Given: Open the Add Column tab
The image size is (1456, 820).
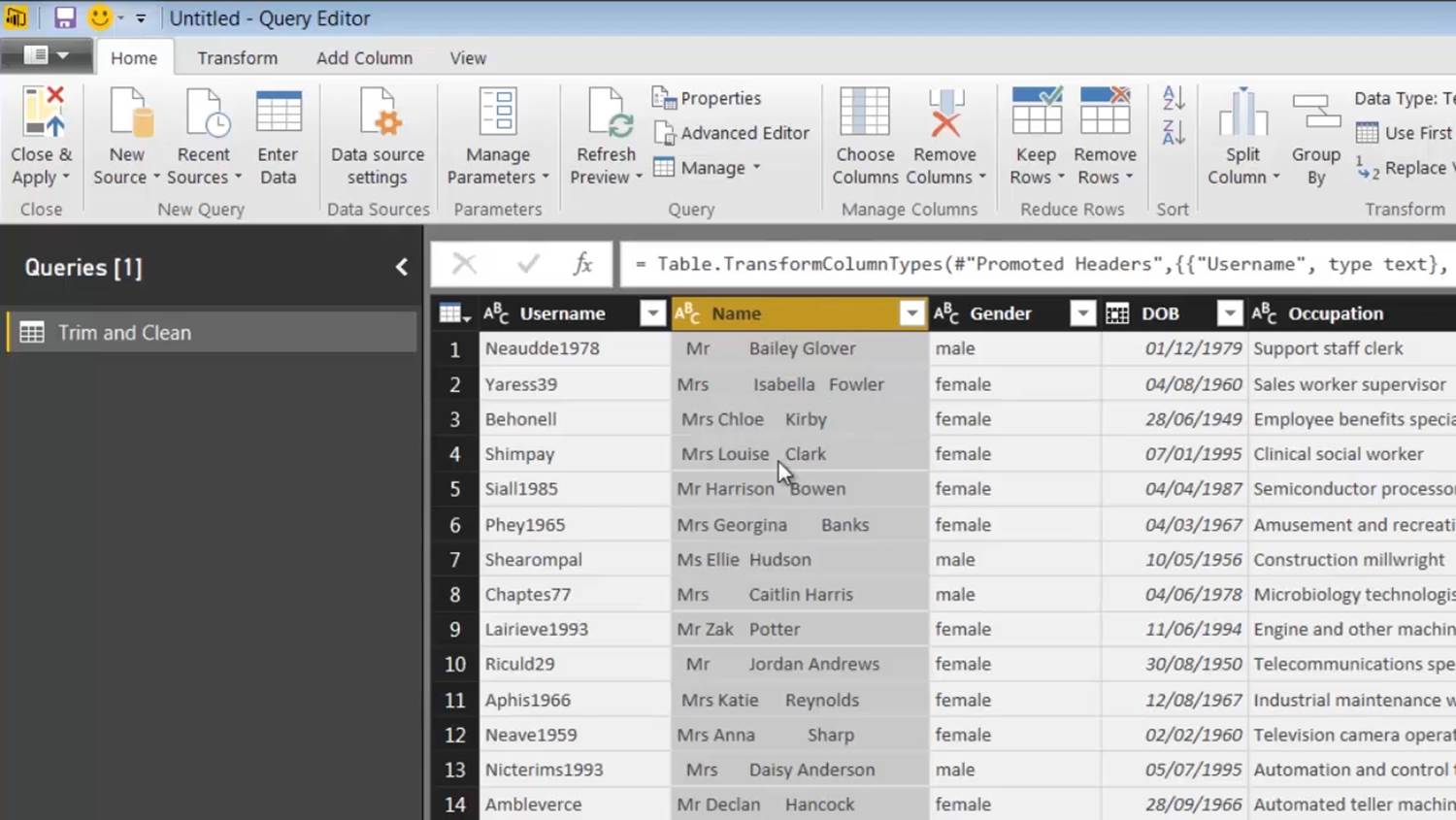Looking at the screenshot, I should click(364, 58).
